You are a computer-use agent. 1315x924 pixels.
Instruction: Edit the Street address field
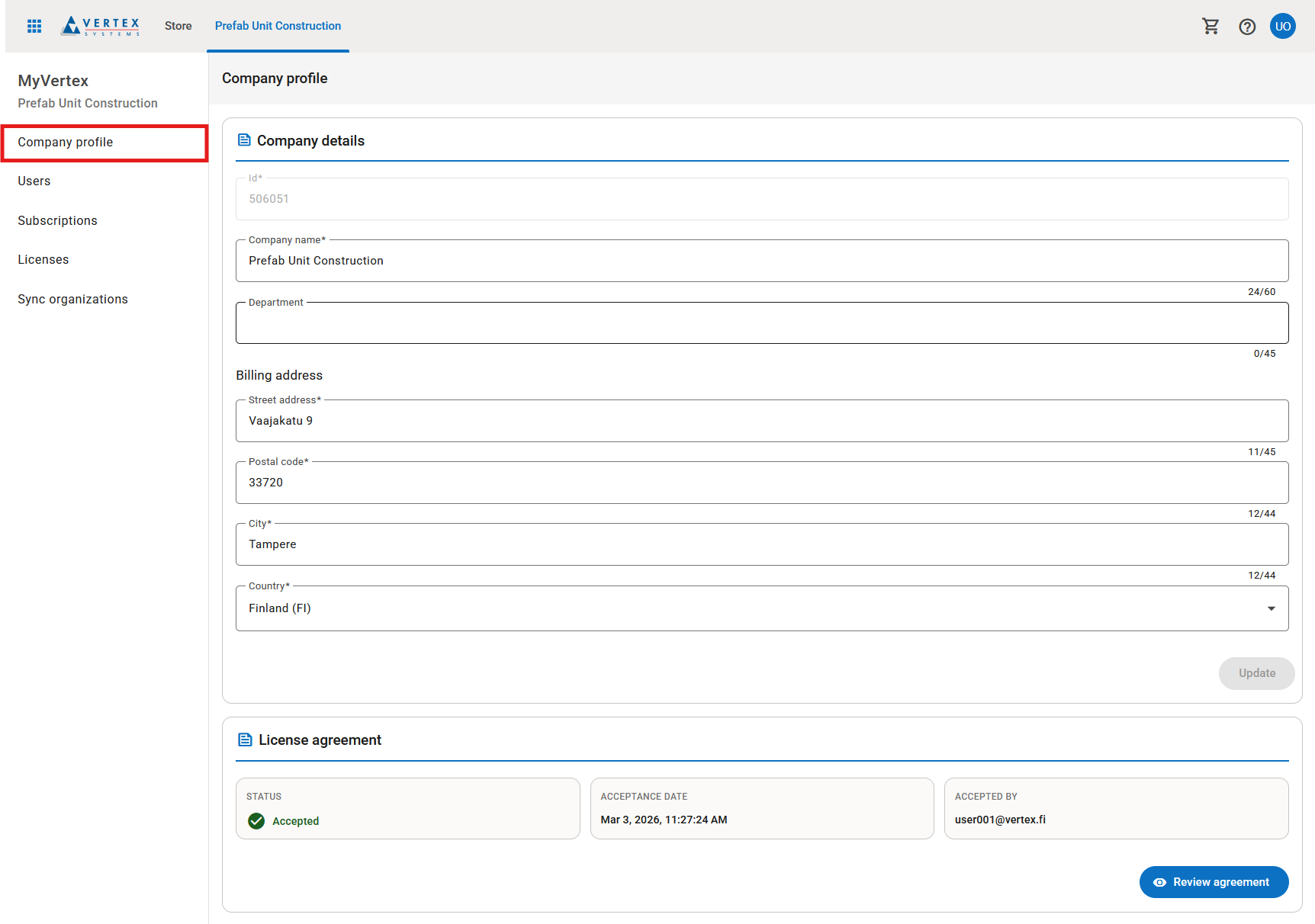coord(762,421)
